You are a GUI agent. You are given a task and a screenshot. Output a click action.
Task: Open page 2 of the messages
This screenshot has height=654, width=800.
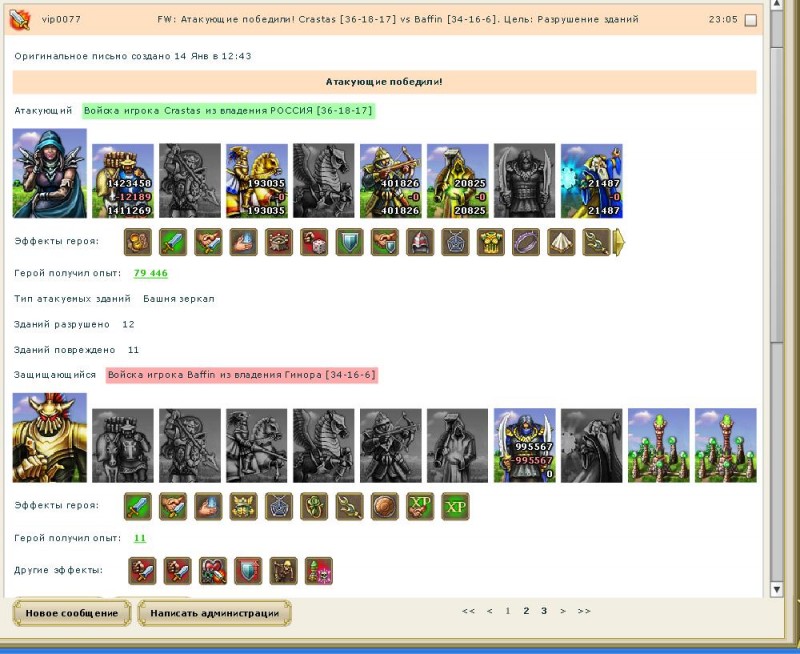click(x=526, y=611)
